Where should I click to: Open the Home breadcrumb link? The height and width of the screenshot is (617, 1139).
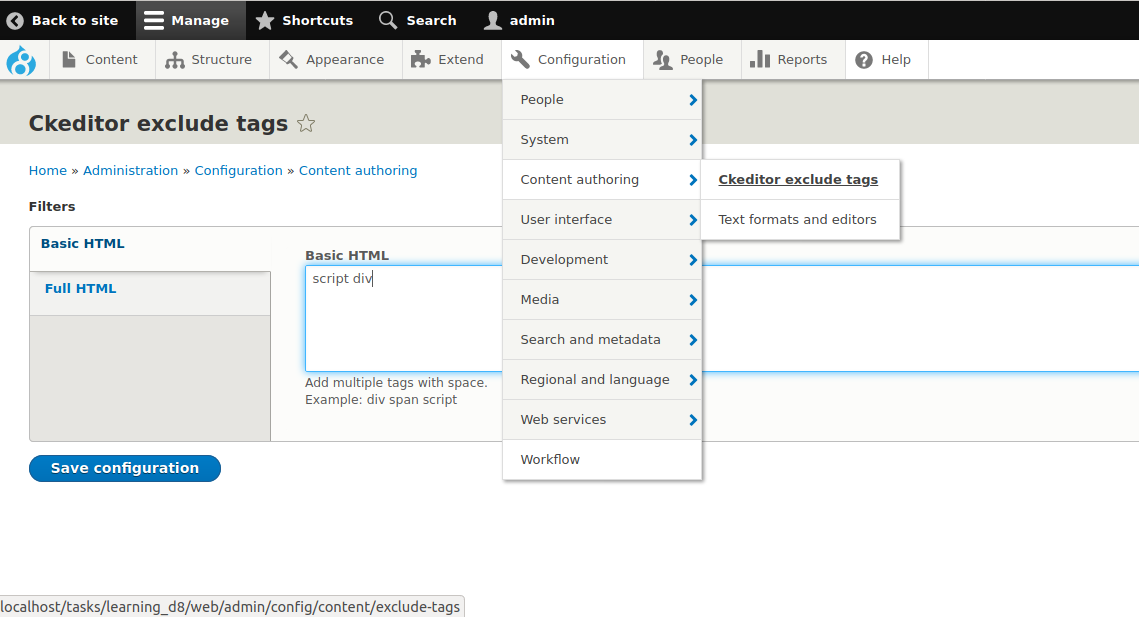pos(47,170)
